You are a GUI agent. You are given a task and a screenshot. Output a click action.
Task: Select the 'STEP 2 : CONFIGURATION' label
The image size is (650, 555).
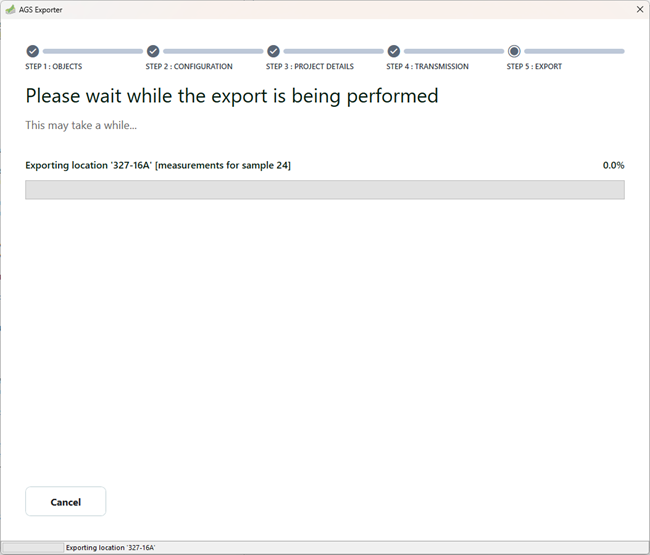(189, 67)
